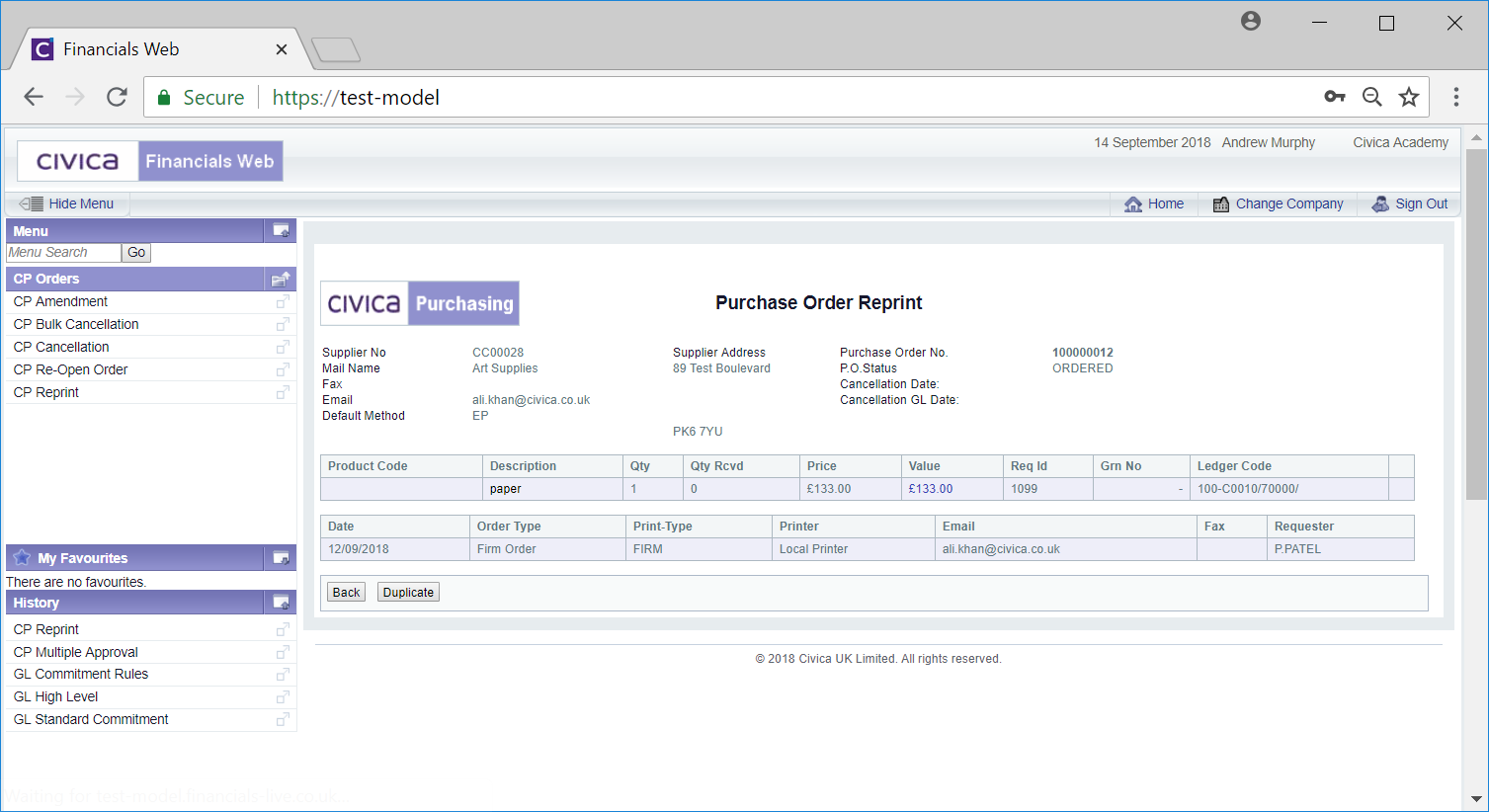Image resolution: width=1489 pixels, height=812 pixels.
Task: Click the Sign Out person icon
Action: pyautogui.click(x=1380, y=203)
